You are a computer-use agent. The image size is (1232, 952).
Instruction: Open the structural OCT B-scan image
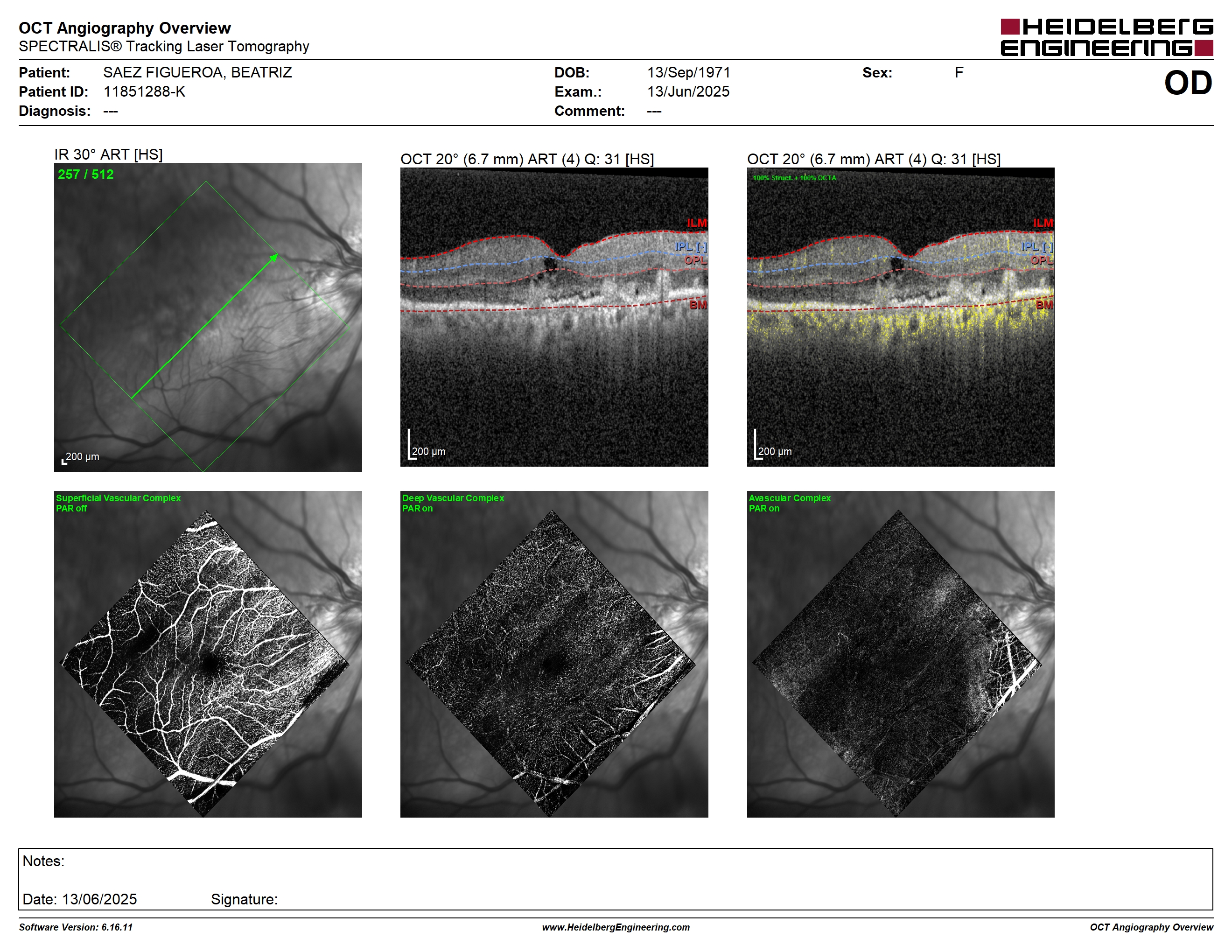554,317
